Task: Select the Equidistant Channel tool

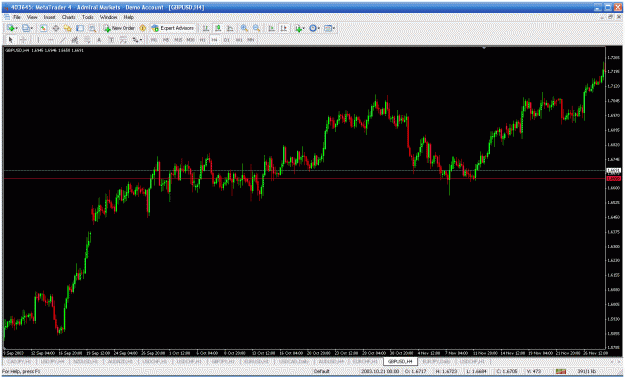Action: 75,40
